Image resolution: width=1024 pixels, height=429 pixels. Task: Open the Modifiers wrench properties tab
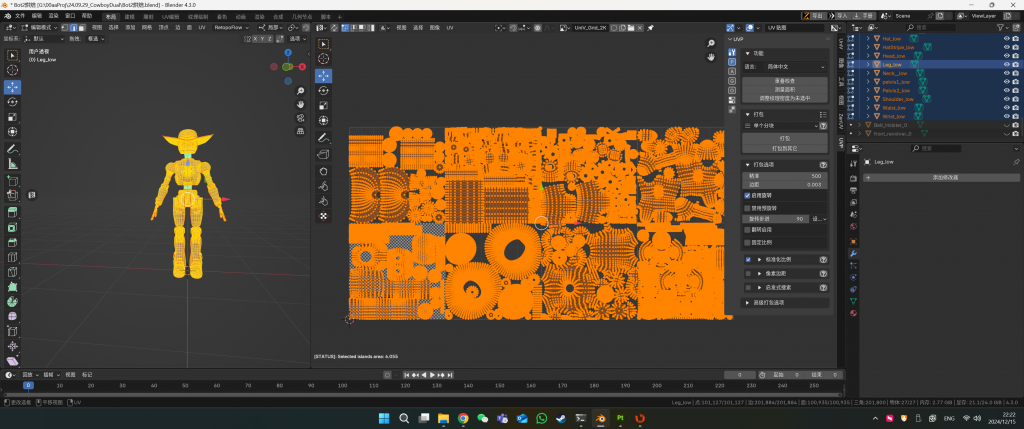(853, 253)
